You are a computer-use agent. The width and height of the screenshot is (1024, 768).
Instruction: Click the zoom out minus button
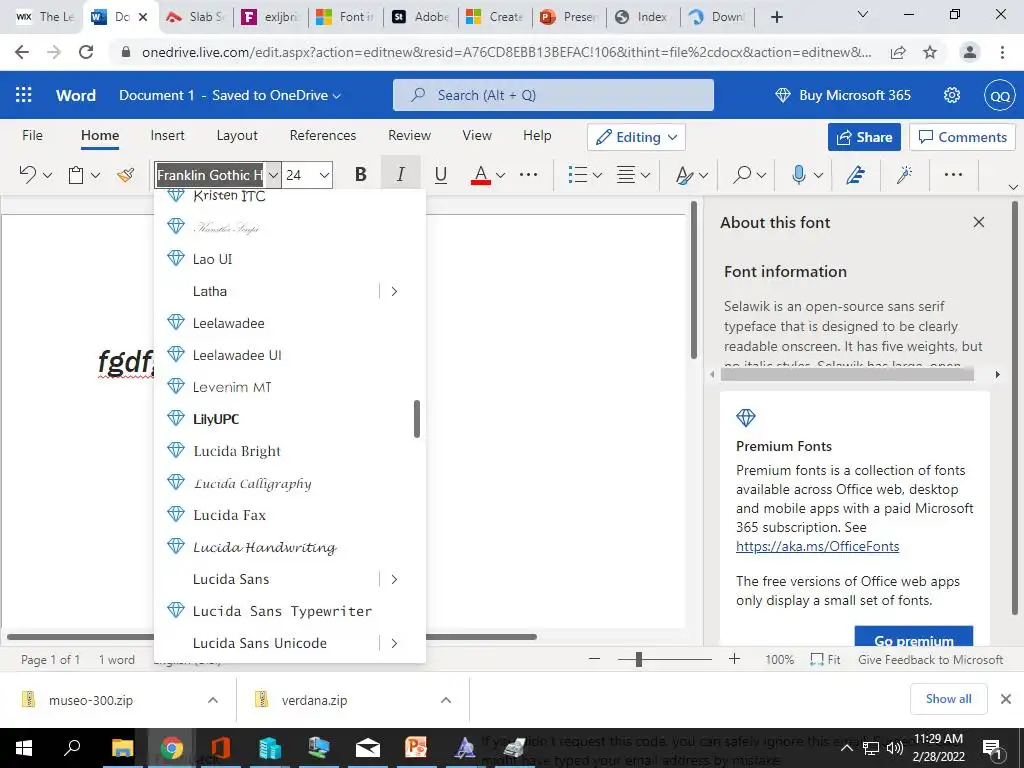point(594,659)
